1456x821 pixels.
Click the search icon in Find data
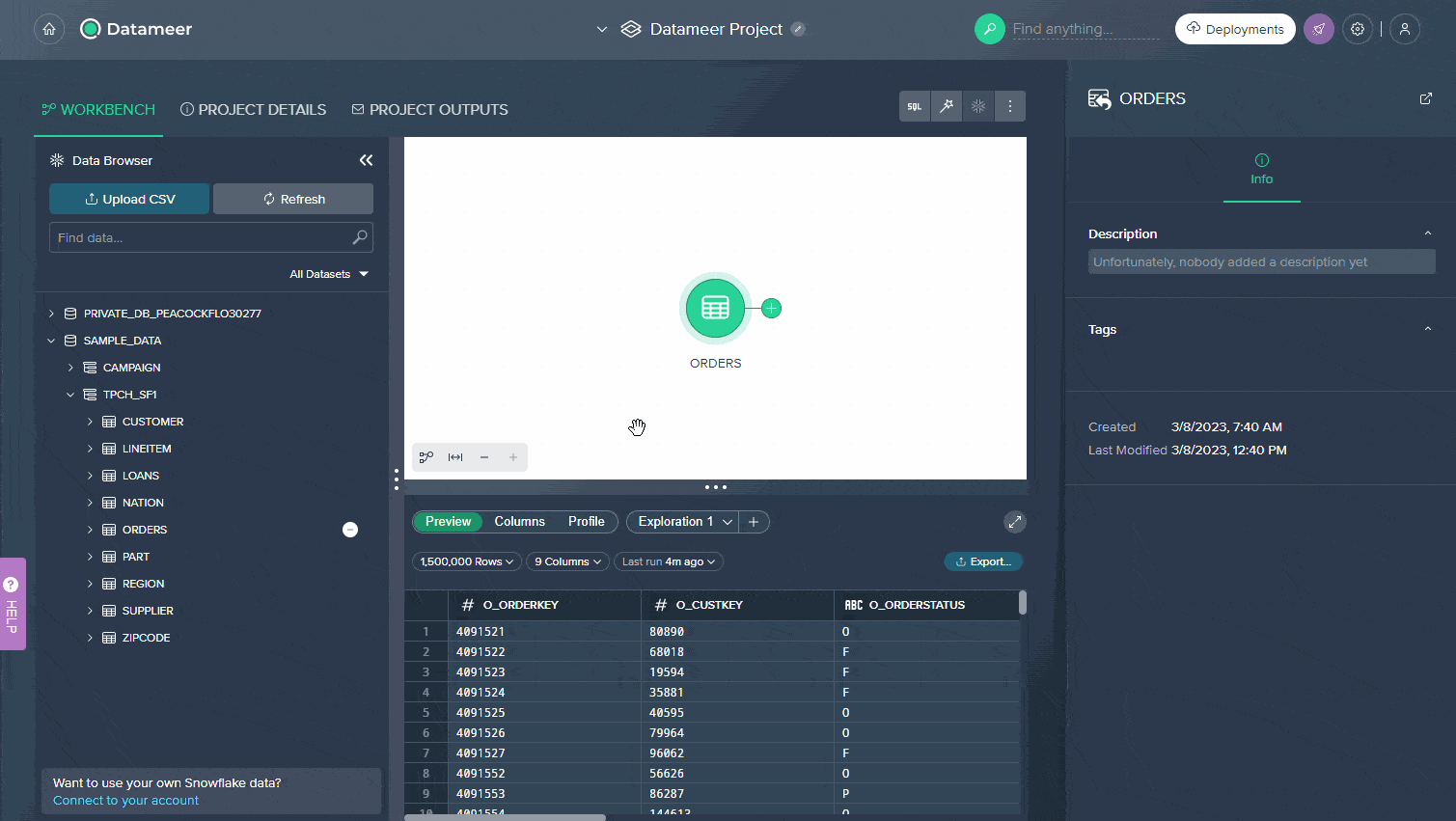pyautogui.click(x=360, y=237)
